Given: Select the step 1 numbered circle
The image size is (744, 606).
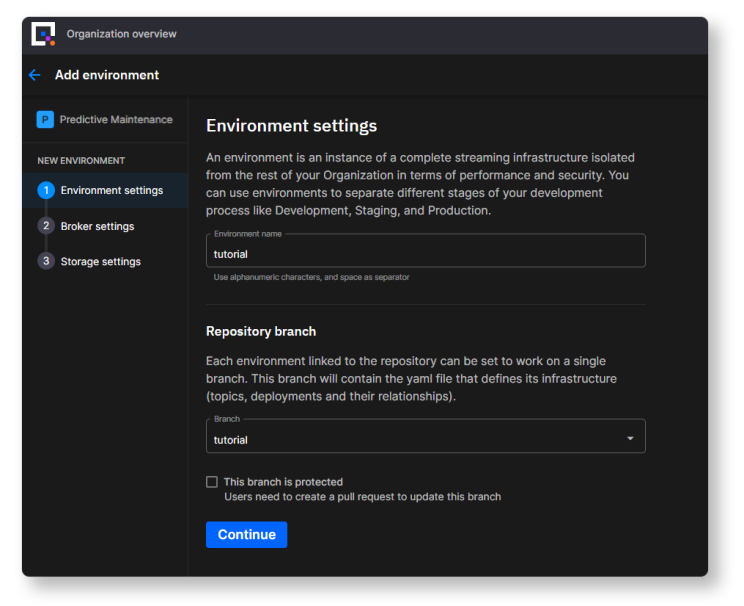Looking at the screenshot, I should pyautogui.click(x=45, y=190).
